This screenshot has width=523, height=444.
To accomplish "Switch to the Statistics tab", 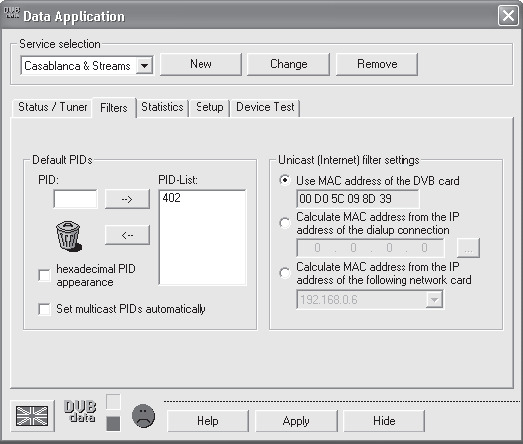I will 162,107.
